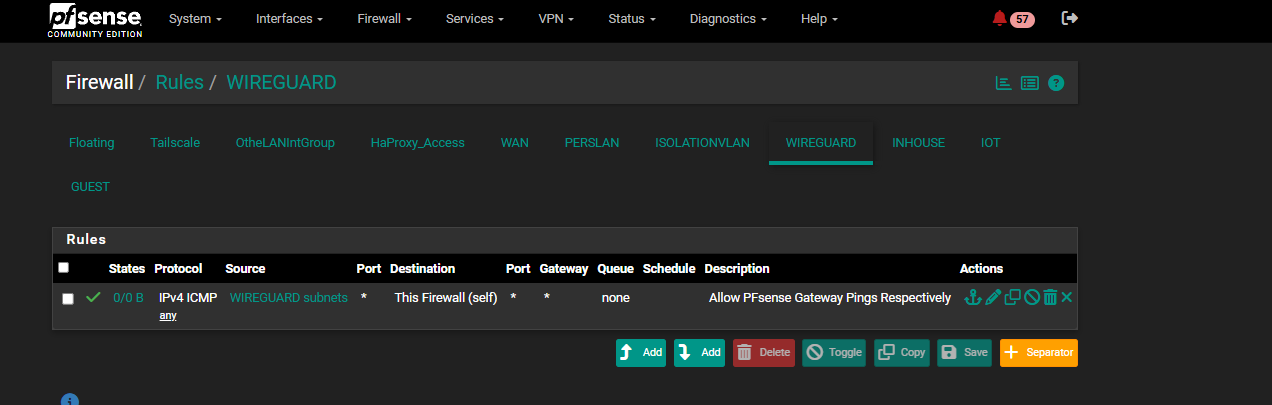Click the 'Description' column header
The height and width of the screenshot is (405, 1272).
coord(737,268)
